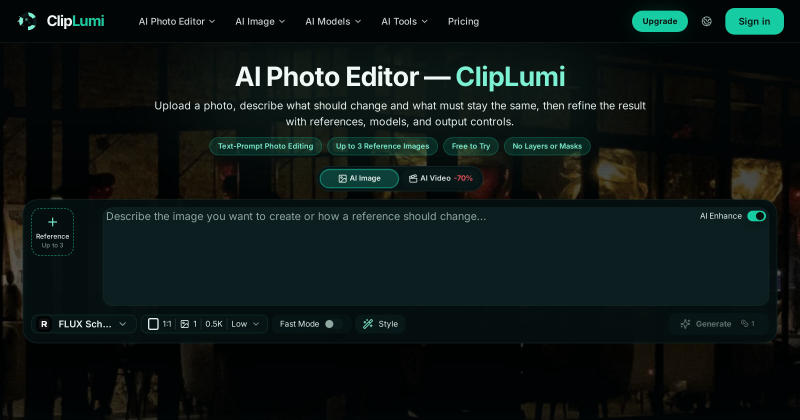800x420 pixels.
Task: Click the sparkle Generate icon
Action: pyautogui.click(x=685, y=324)
